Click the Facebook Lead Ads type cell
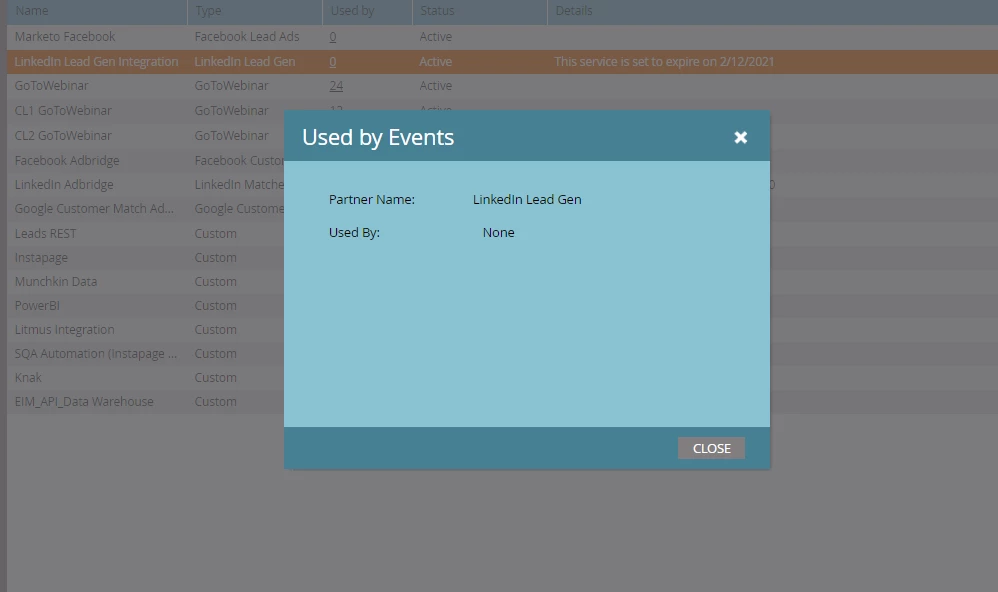This screenshot has width=998, height=592. 247,37
